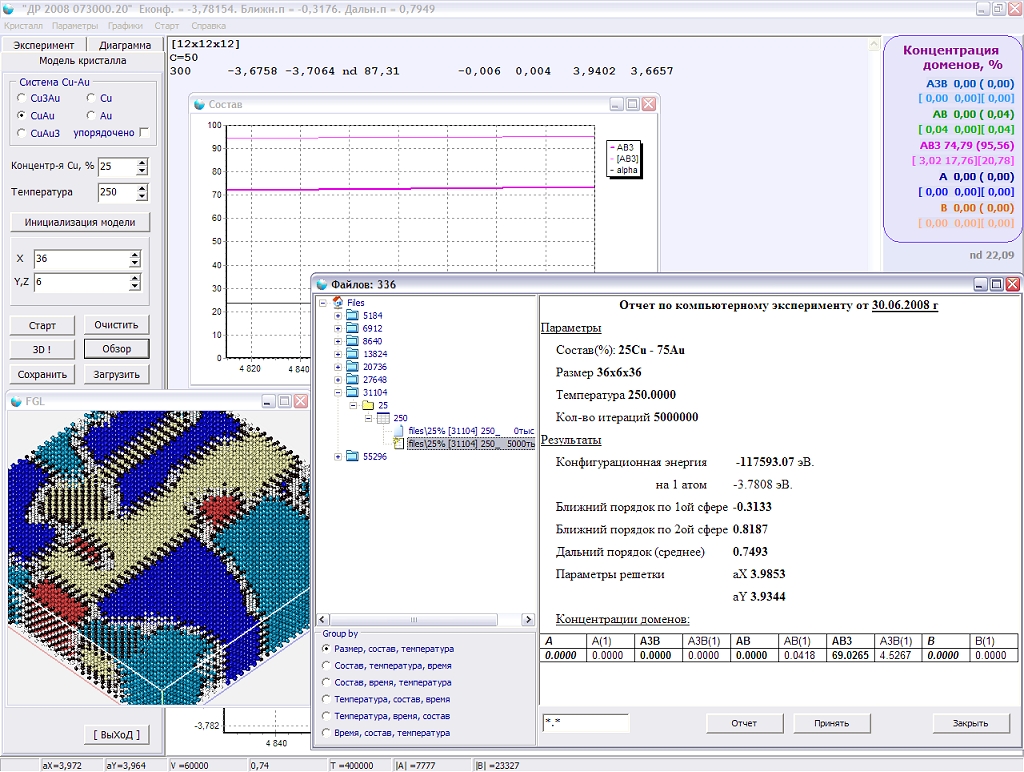The image size is (1024, 772).
Task: Click the Температура value field
Action: tap(118, 192)
